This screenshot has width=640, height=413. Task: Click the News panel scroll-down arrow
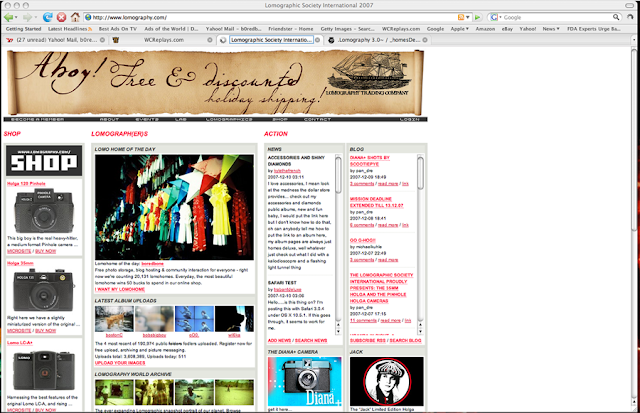338,331
